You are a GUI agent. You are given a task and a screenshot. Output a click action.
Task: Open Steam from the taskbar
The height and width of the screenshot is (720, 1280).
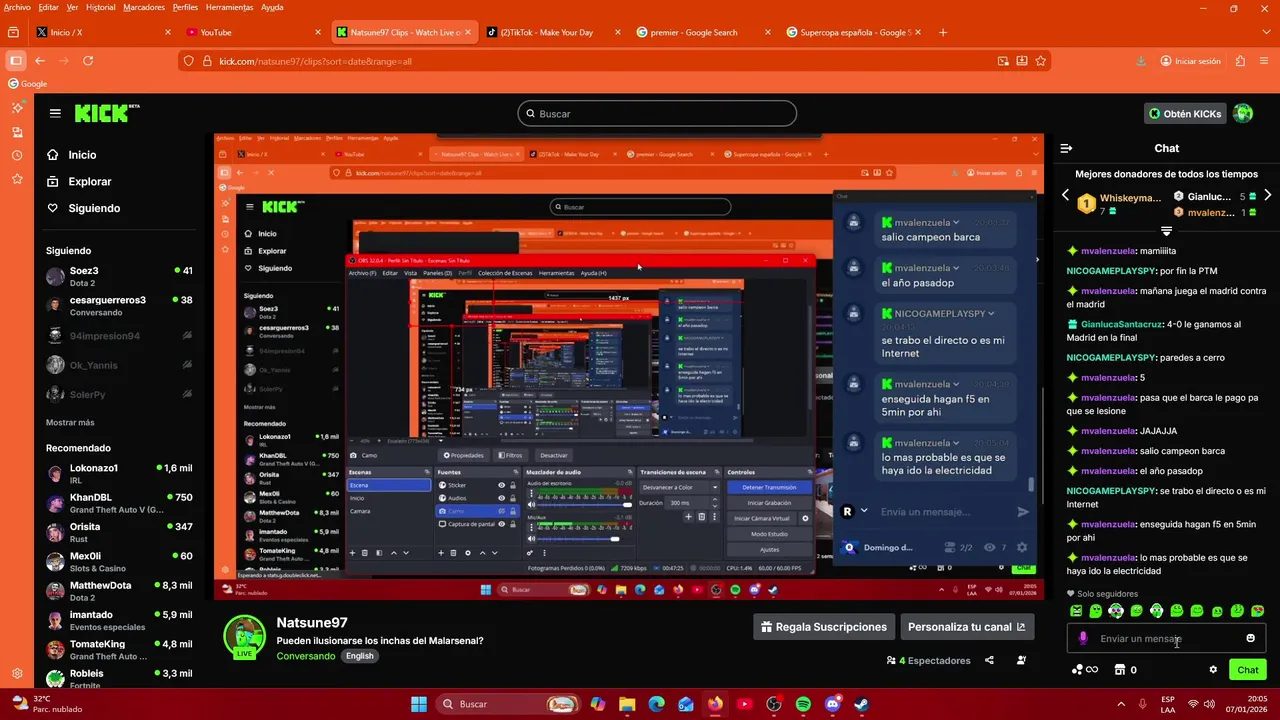(861, 704)
